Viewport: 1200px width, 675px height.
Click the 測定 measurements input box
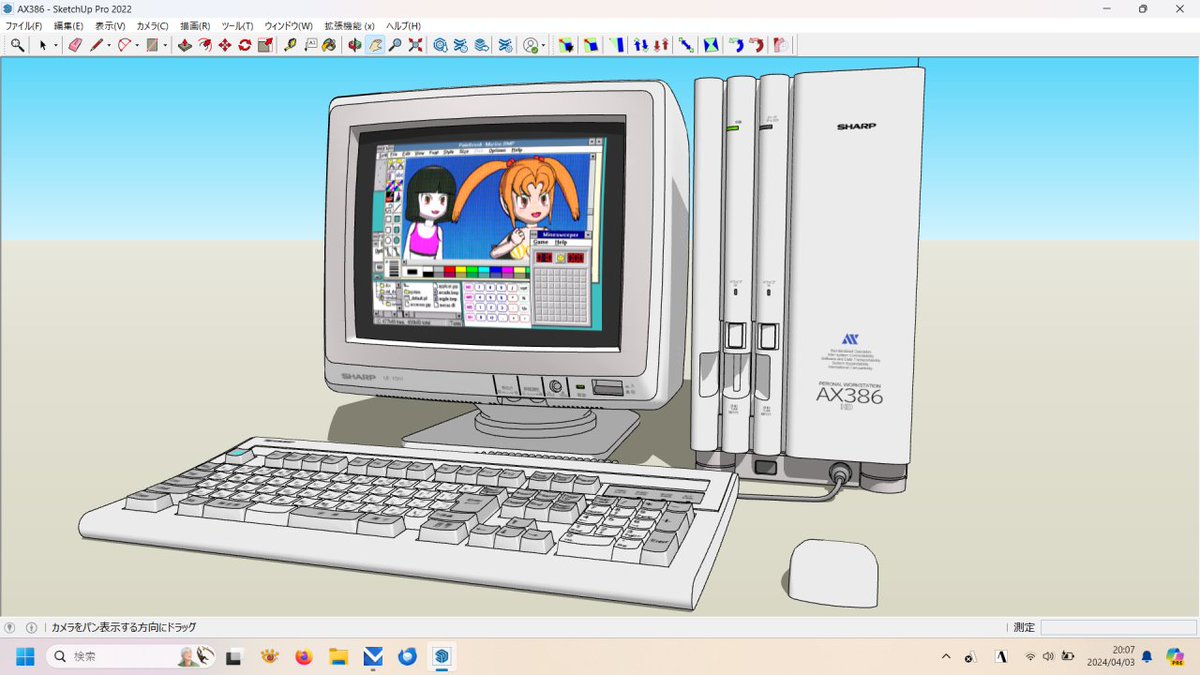1117,628
